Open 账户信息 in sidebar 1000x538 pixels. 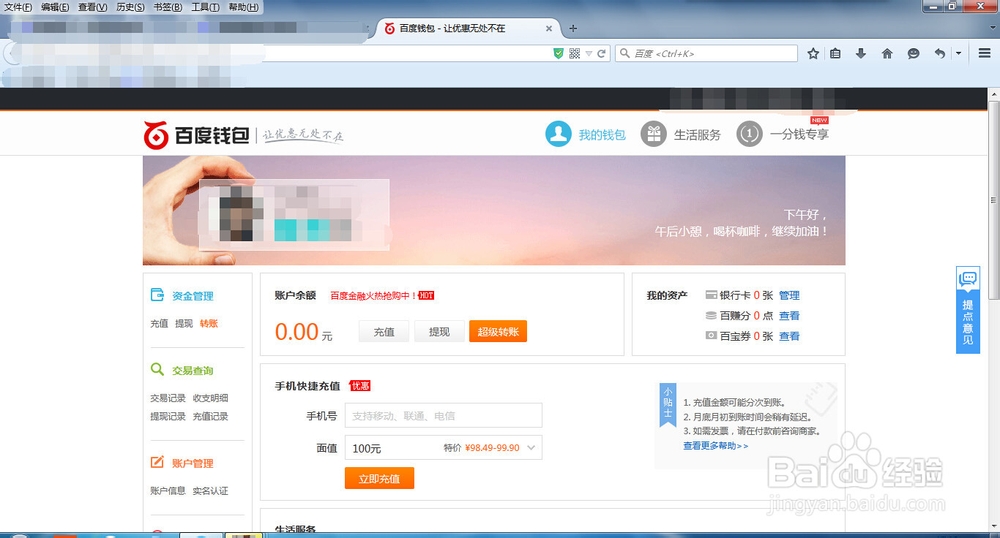(168, 490)
